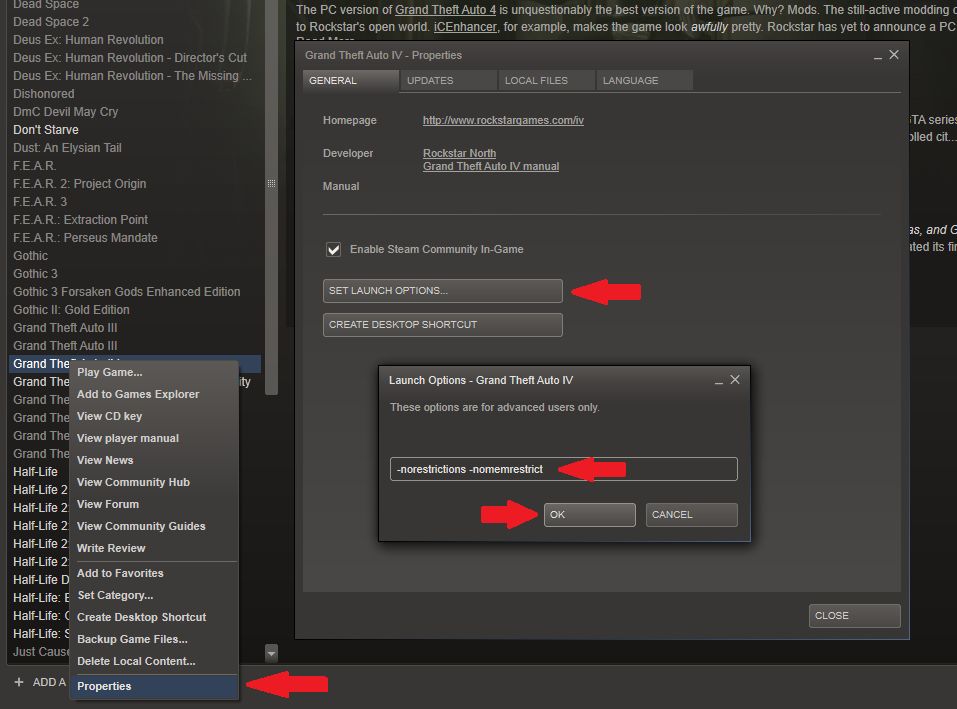This screenshot has height=709, width=957.
Task: Open the LOCAL FILES tab
Action: (x=546, y=81)
